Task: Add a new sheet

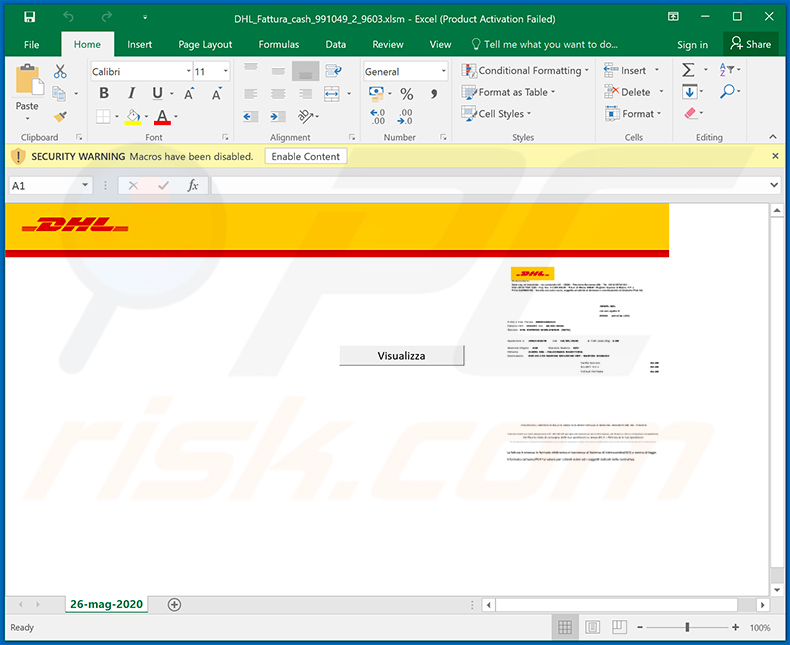Action: click(x=174, y=605)
